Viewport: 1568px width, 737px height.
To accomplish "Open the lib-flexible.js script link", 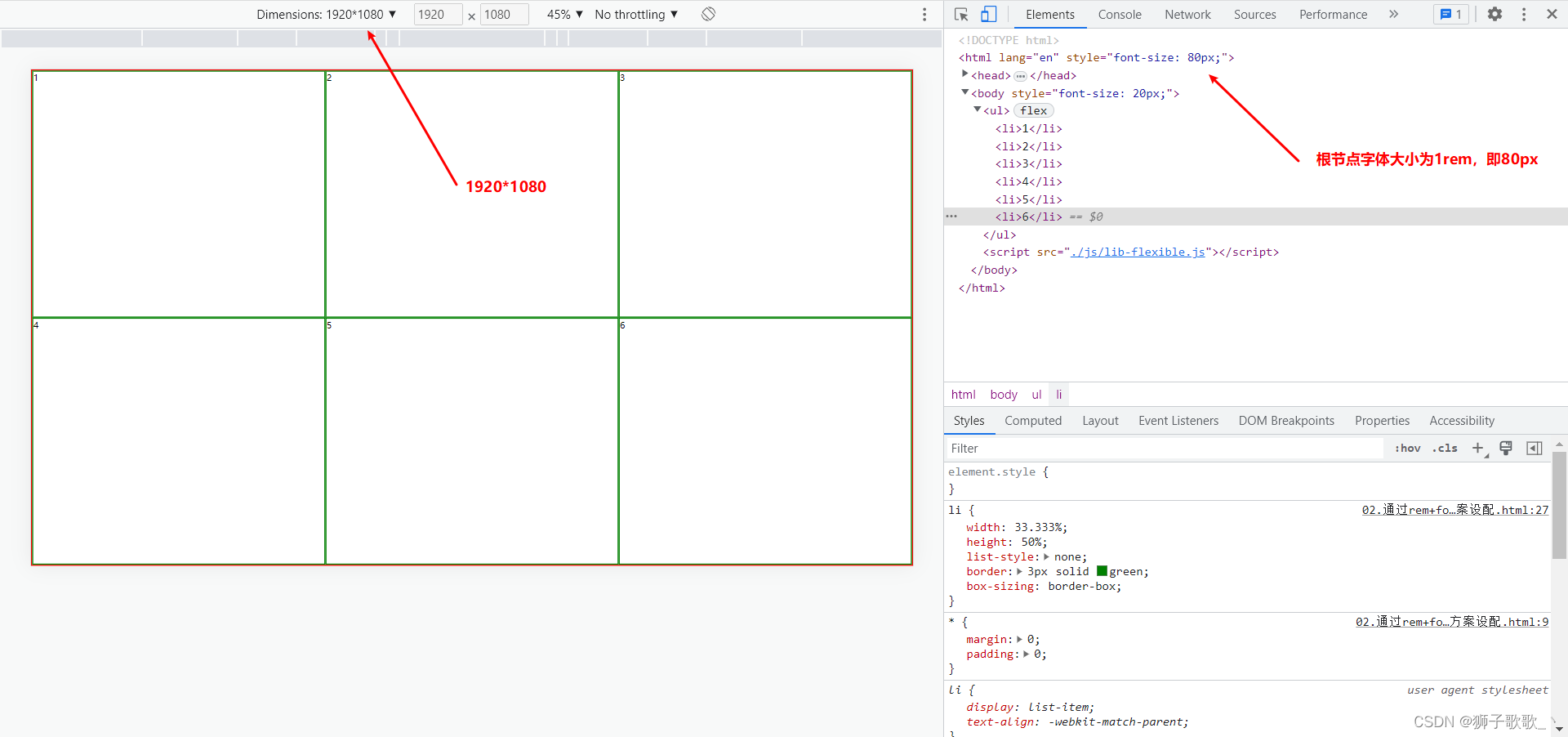I will click(x=1138, y=252).
